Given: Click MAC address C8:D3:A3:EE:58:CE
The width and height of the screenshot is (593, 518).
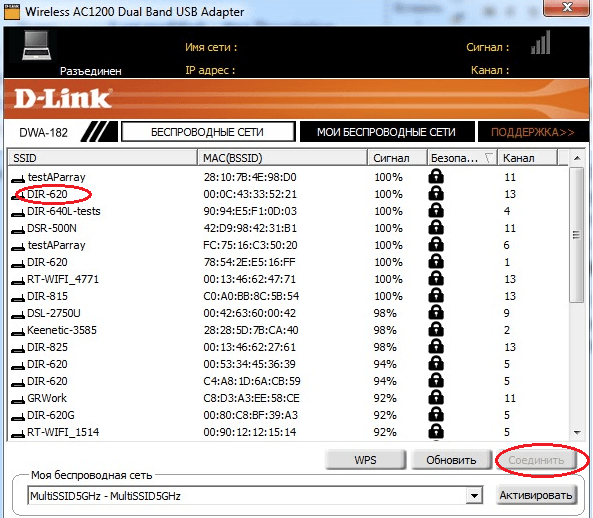Looking at the screenshot, I should 251,398.
